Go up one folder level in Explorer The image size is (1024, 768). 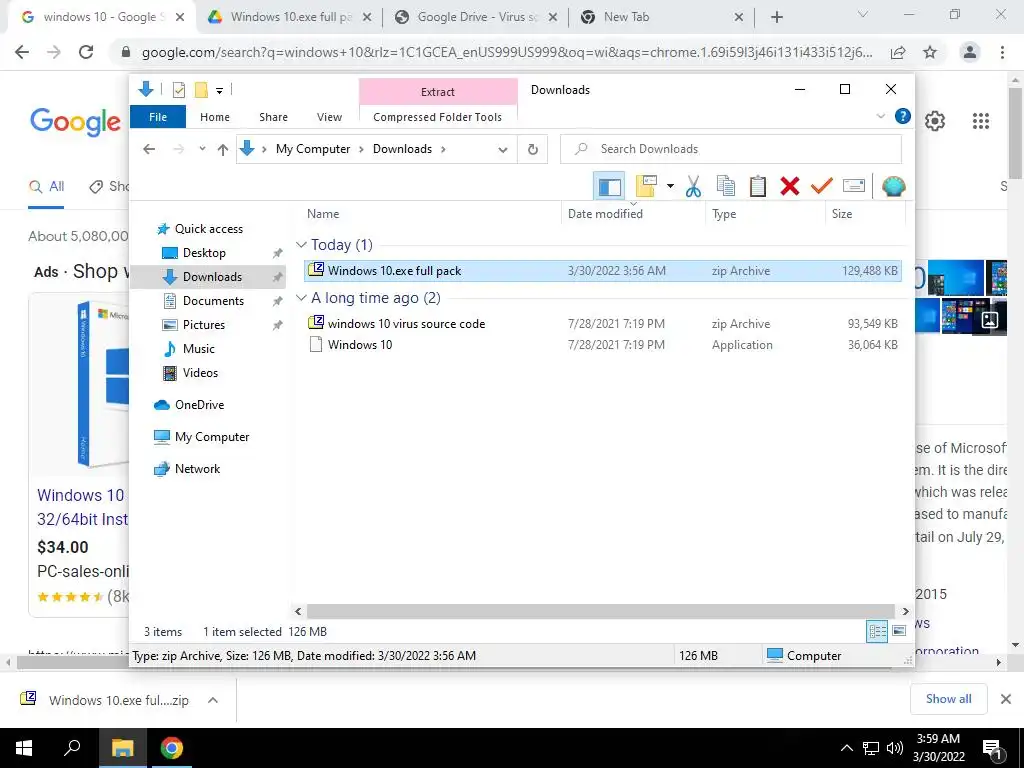pos(223,150)
